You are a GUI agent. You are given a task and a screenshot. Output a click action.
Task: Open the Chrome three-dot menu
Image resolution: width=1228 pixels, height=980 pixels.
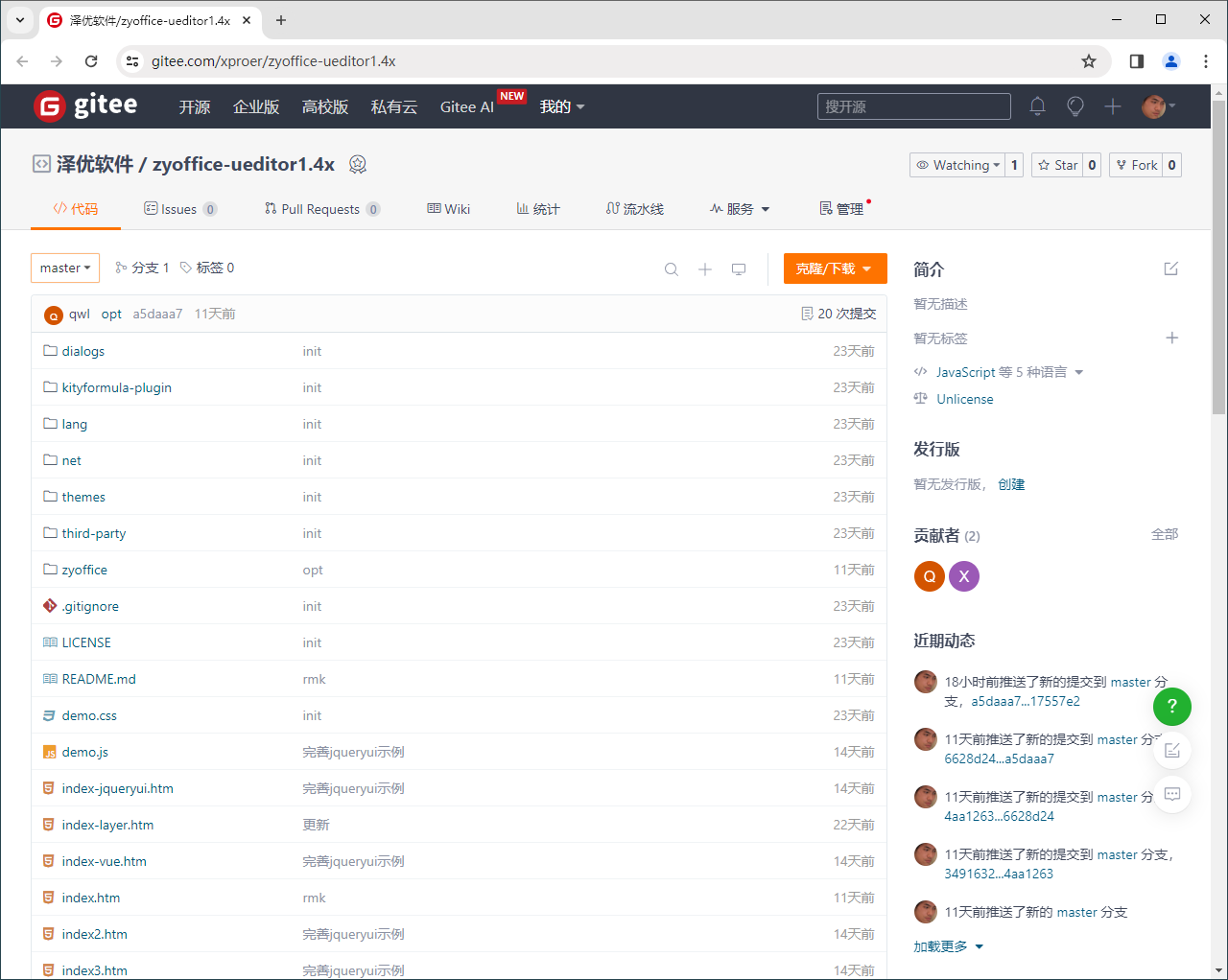[1206, 61]
